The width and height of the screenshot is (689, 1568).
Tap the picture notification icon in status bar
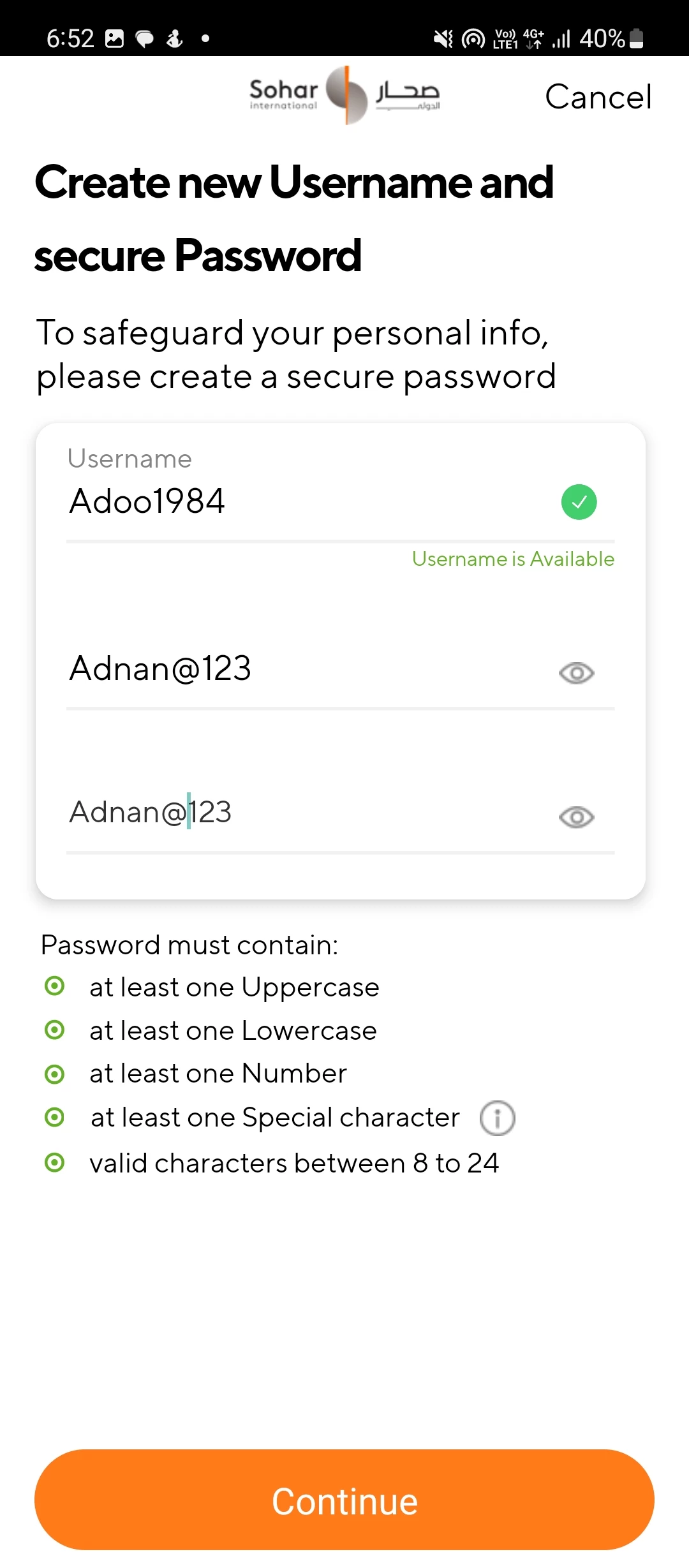click(x=114, y=39)
